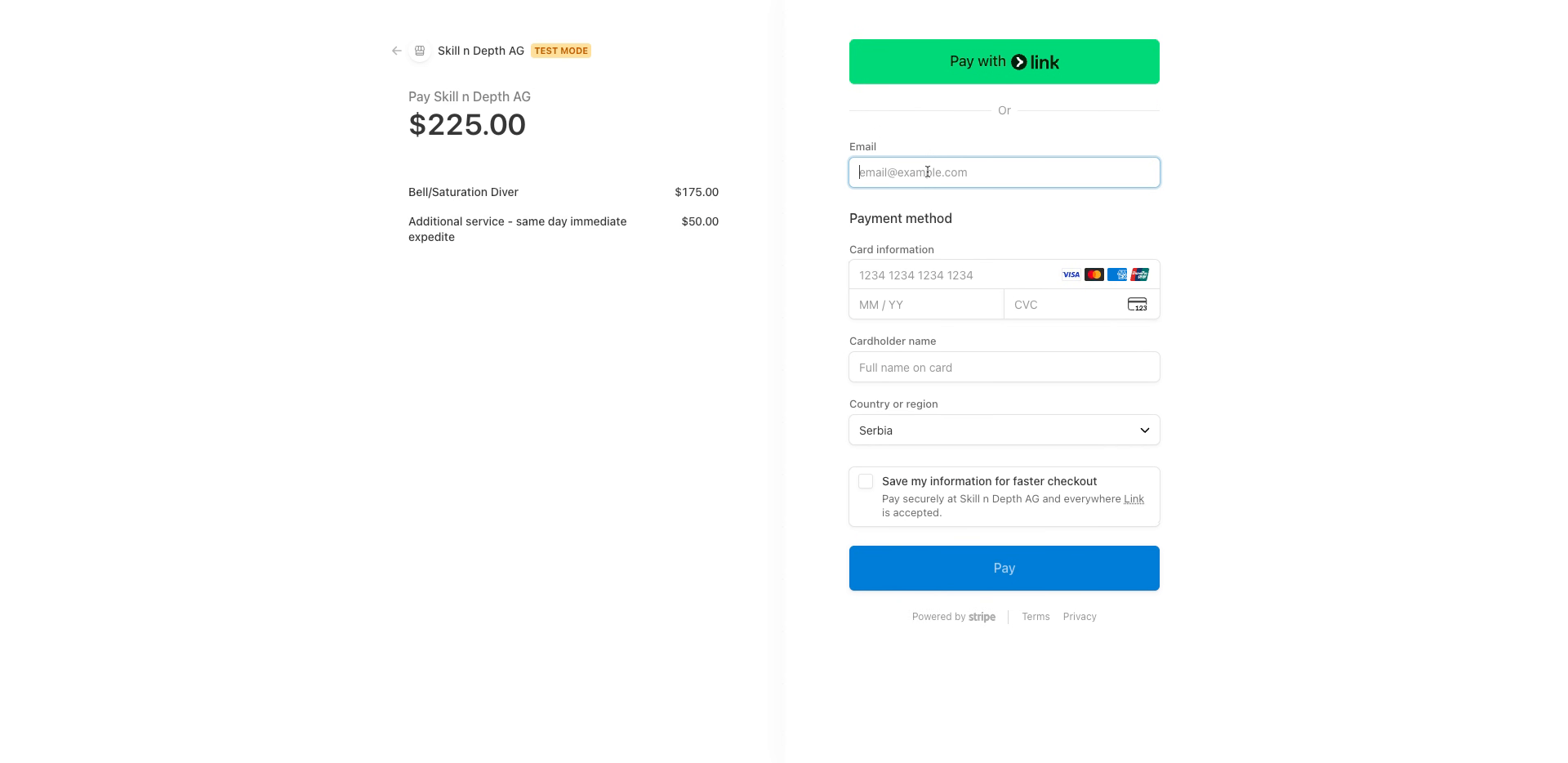1568x763 pixels.
Task: Enable Save my information for faster checkout
Action: tap(866, 481)
